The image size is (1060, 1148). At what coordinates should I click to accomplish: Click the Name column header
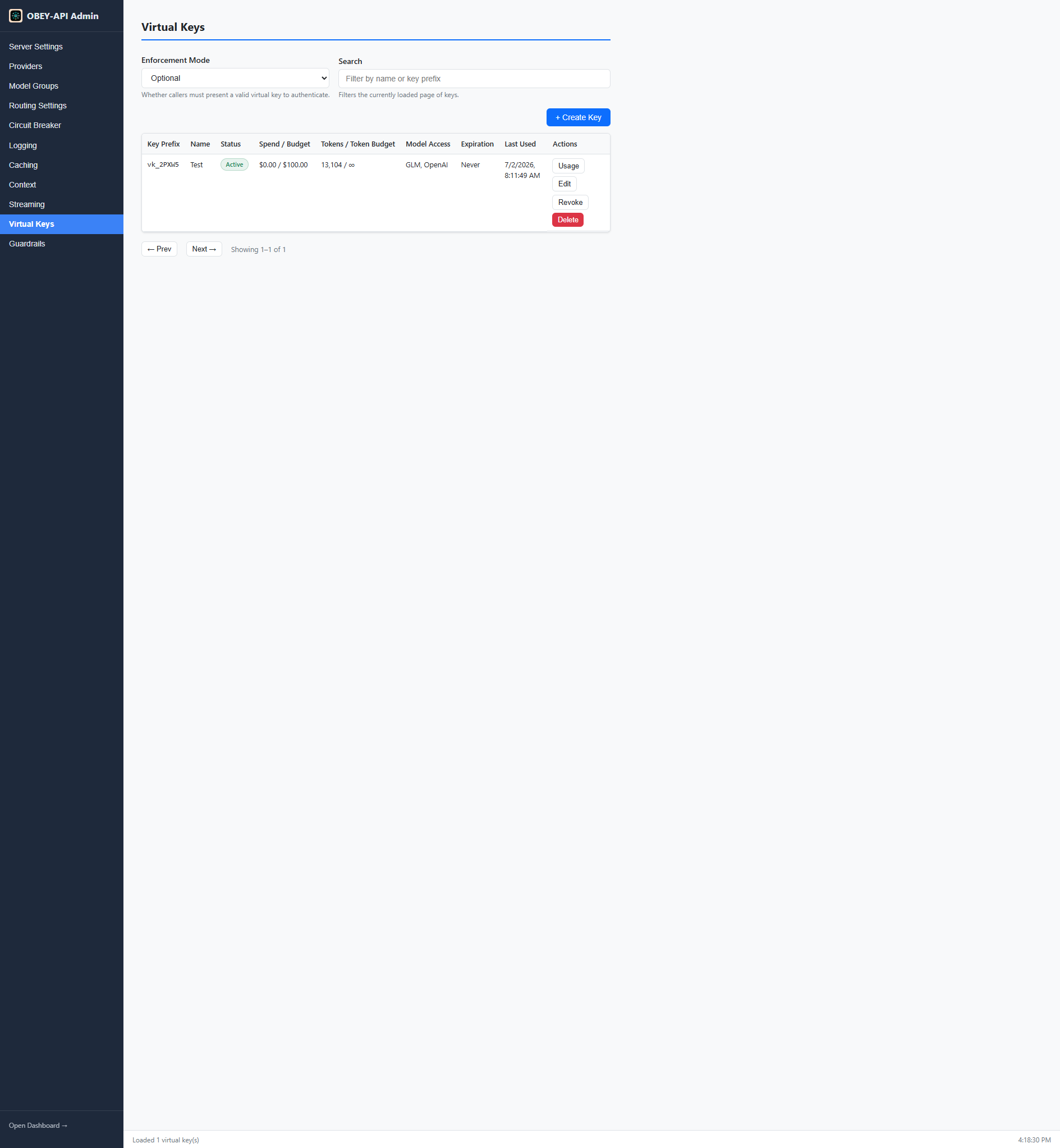point(200,144)
